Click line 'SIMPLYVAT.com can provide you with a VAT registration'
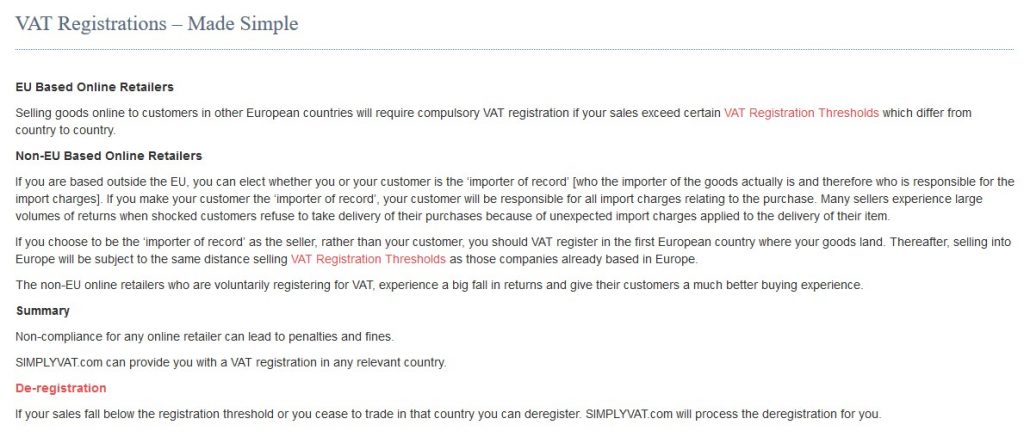 (231, 362)
